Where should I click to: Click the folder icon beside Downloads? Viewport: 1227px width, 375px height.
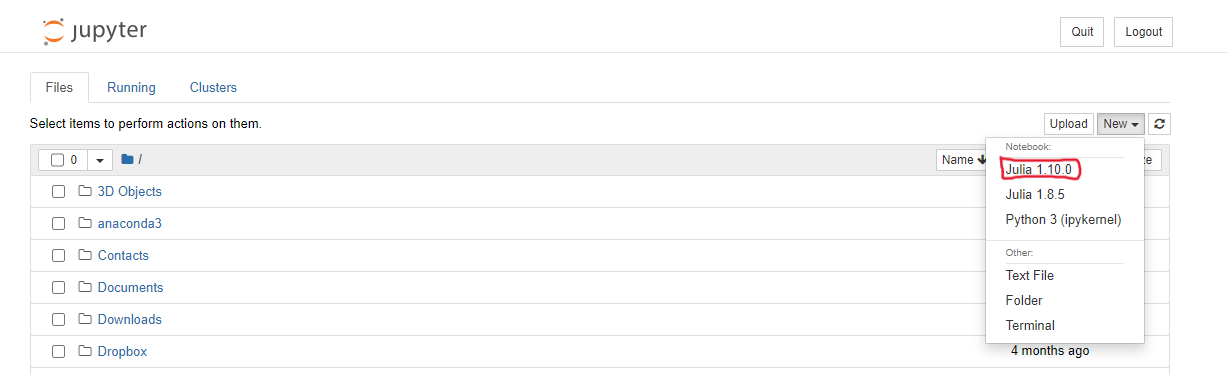[85, 319]
